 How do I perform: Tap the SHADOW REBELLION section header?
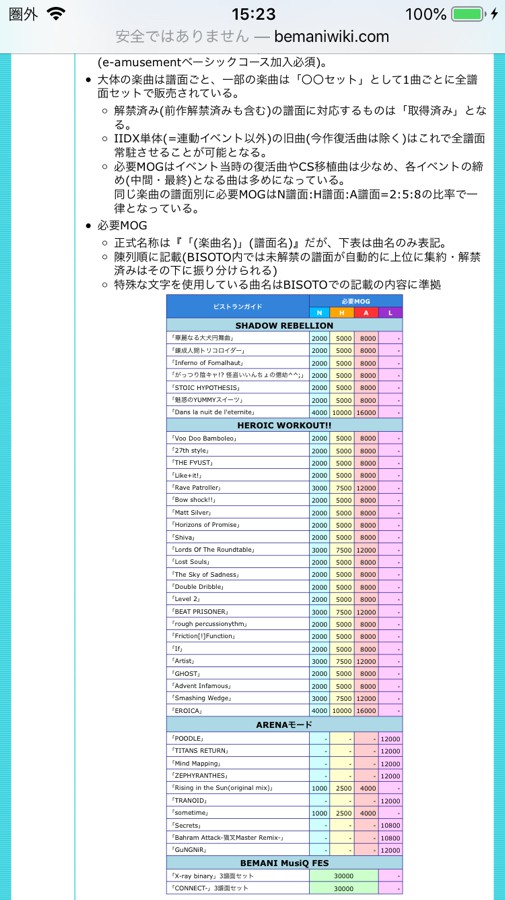(284, 325)
